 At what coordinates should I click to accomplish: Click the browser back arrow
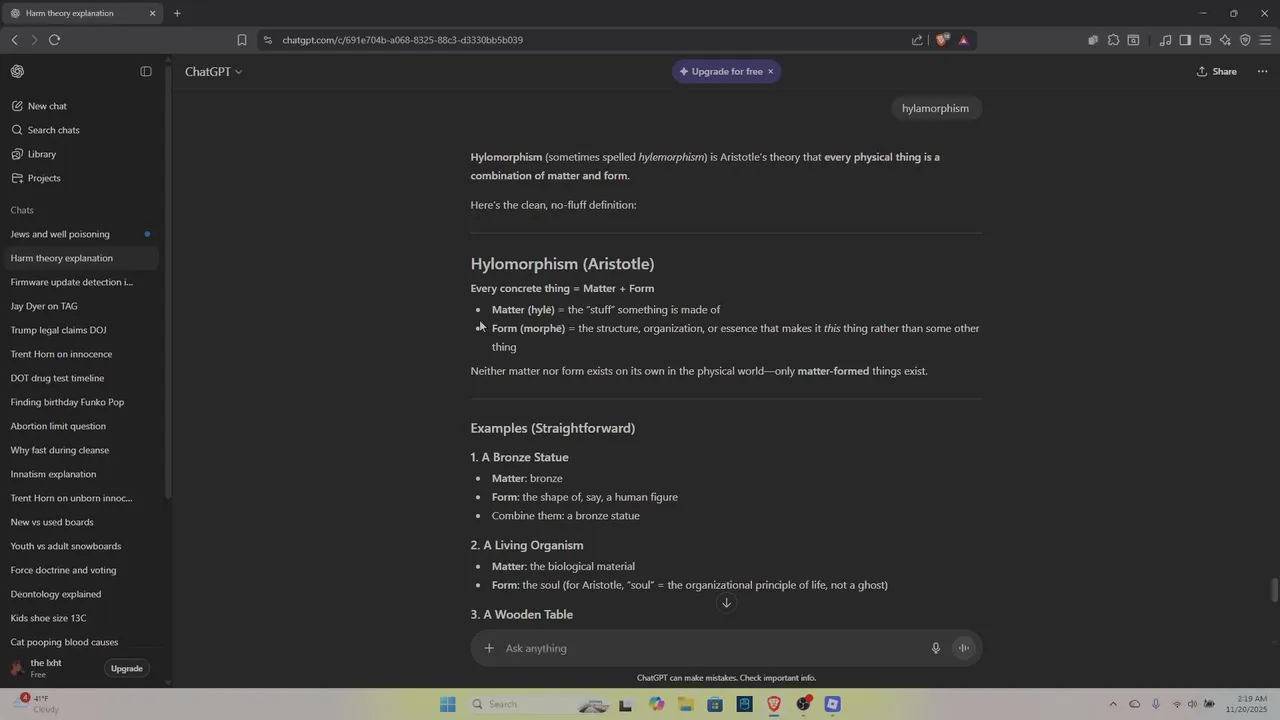pos(14,40)
